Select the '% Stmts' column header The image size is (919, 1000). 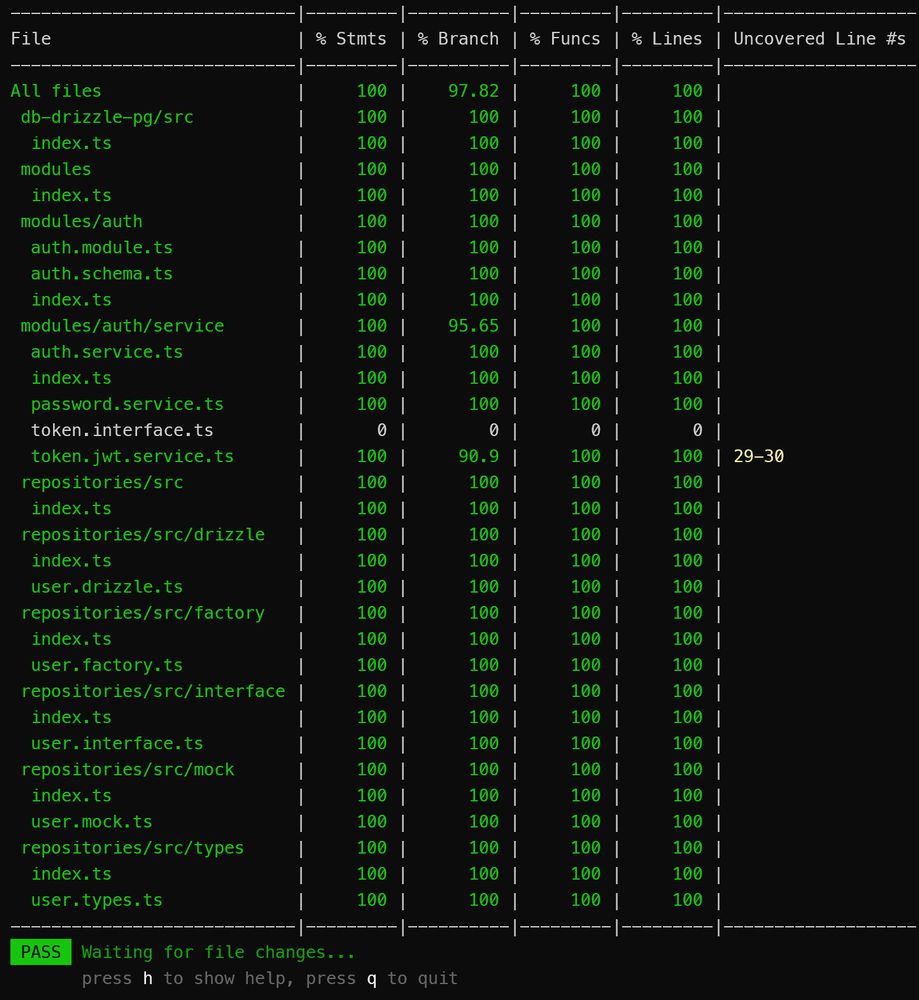coord(351,39)
